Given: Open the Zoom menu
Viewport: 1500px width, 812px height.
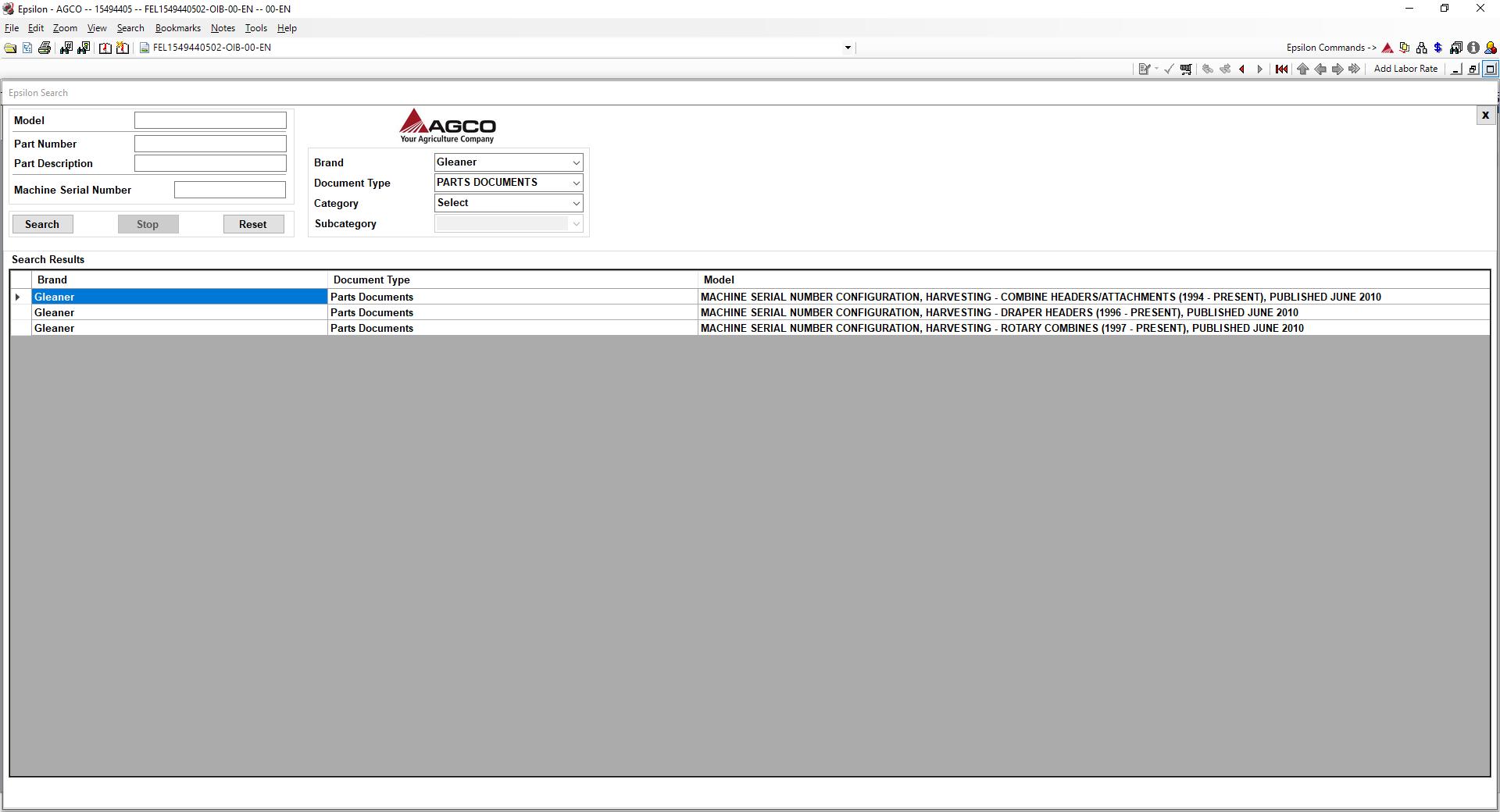Looking at the screenshot, I should point(65,28).
